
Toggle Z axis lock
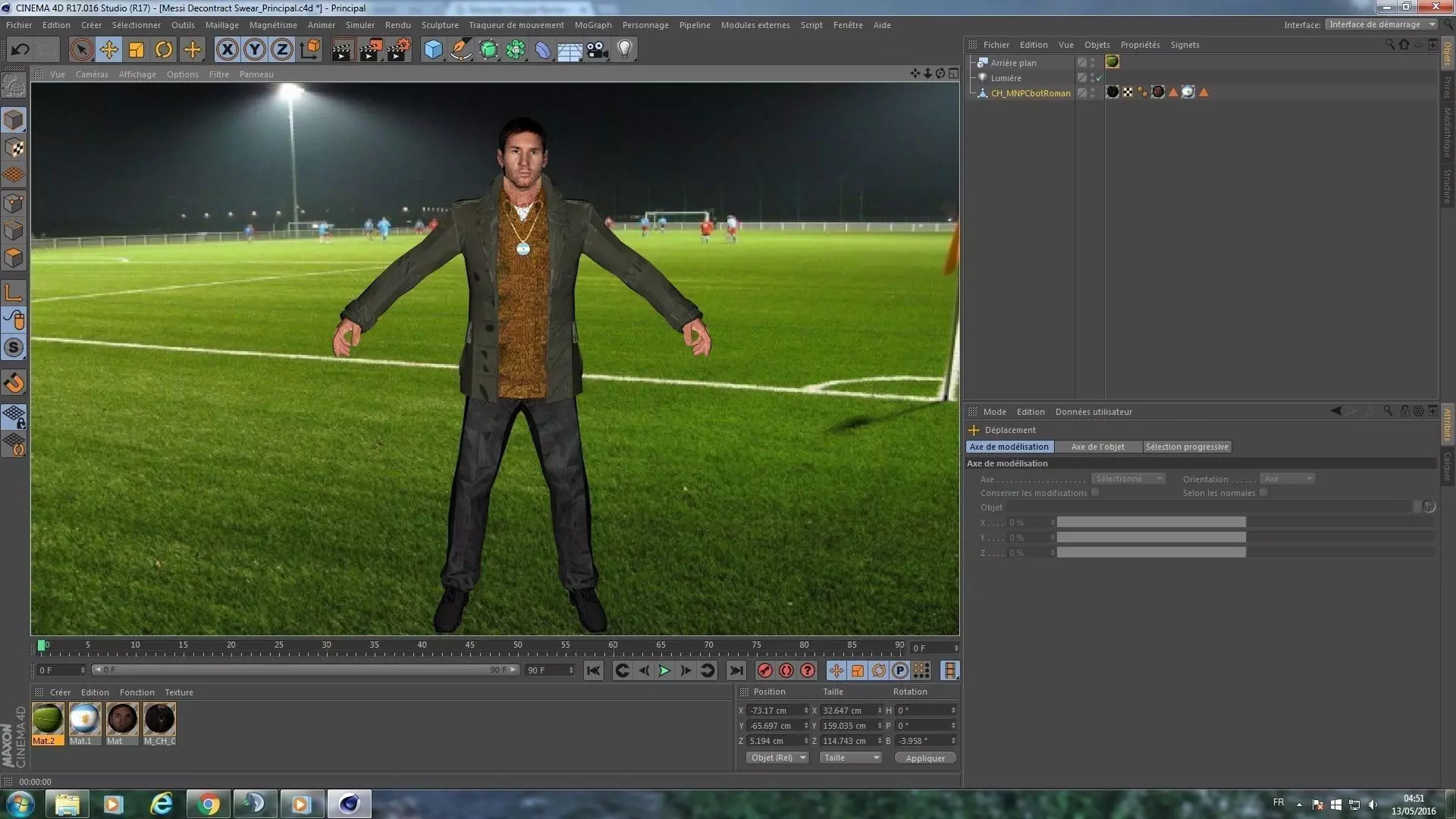pos(282,50)
